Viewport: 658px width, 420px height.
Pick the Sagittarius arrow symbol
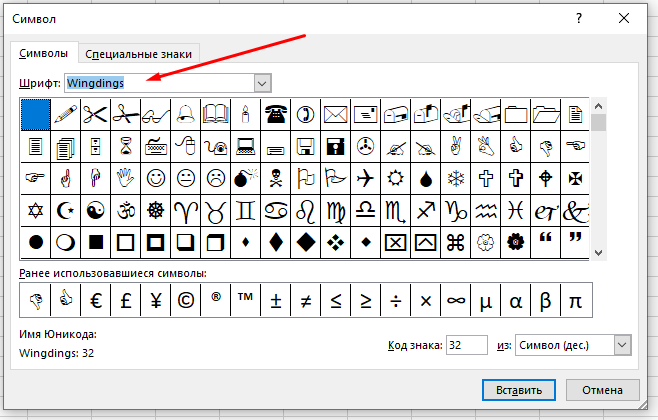pos(426,210)
